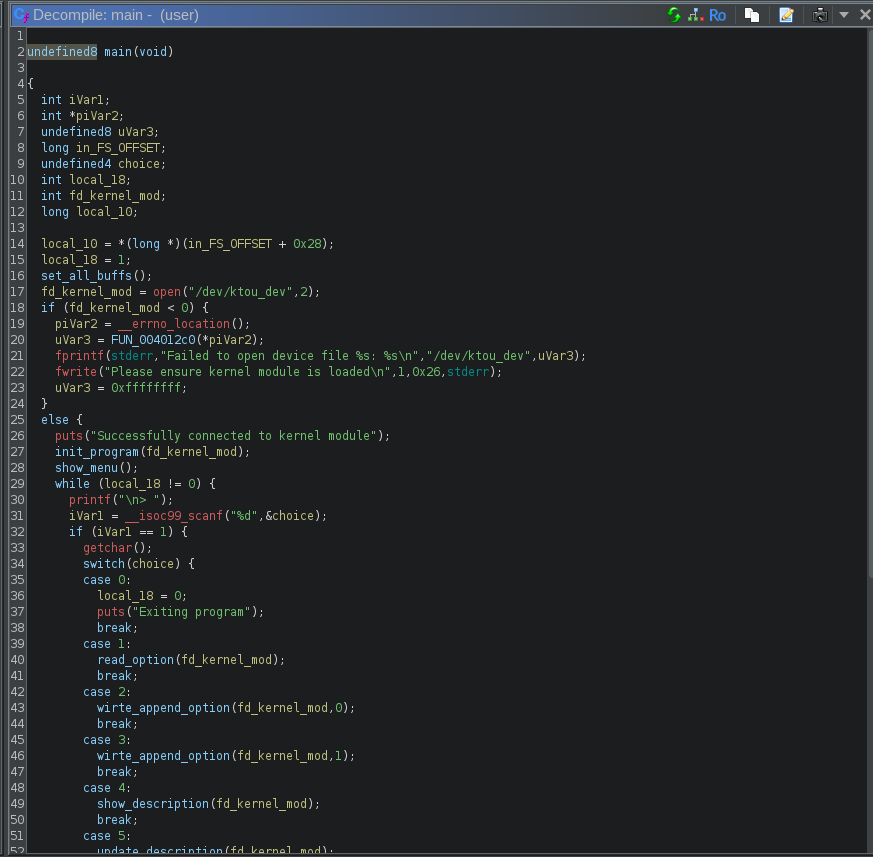Close the Decompile panel with the X

pyautogui.click(x=864, y=15)
